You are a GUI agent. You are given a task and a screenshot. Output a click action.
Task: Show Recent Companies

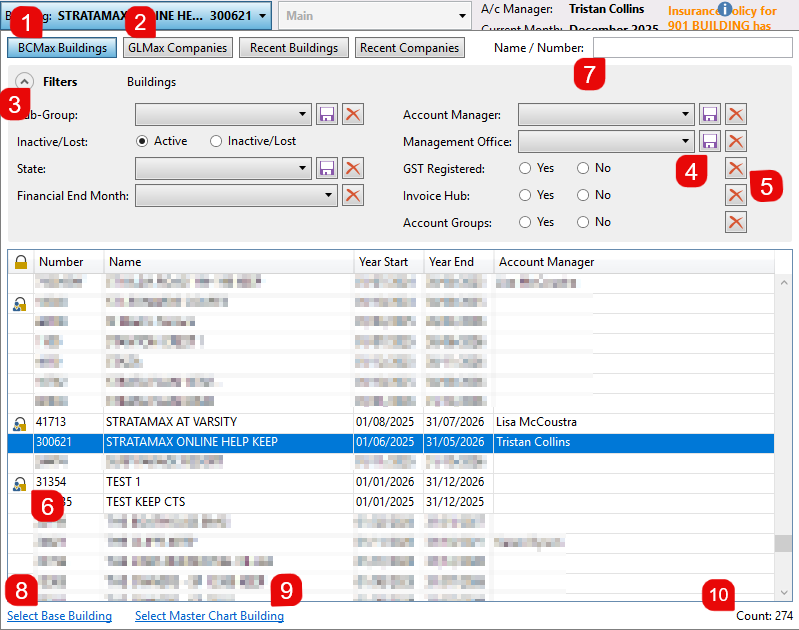tap(410, 48)
